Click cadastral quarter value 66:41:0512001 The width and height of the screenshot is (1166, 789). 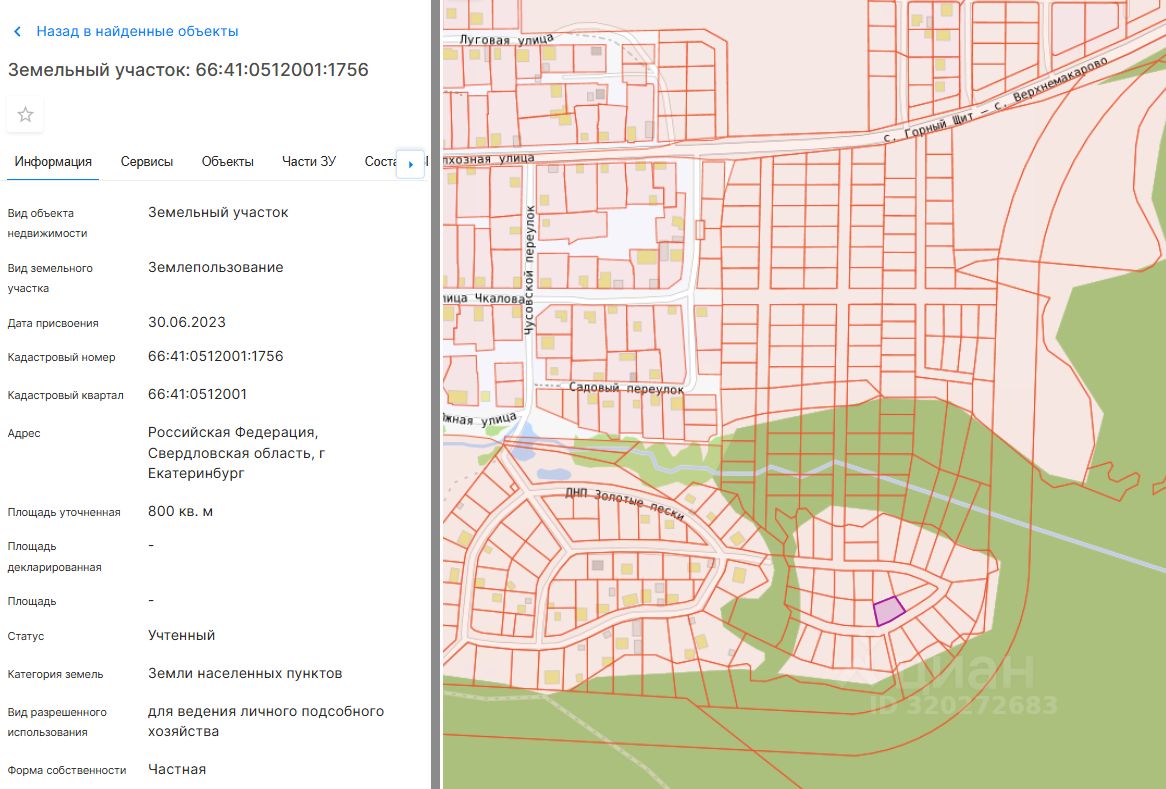pyautogui.click(x=197, y=394)
